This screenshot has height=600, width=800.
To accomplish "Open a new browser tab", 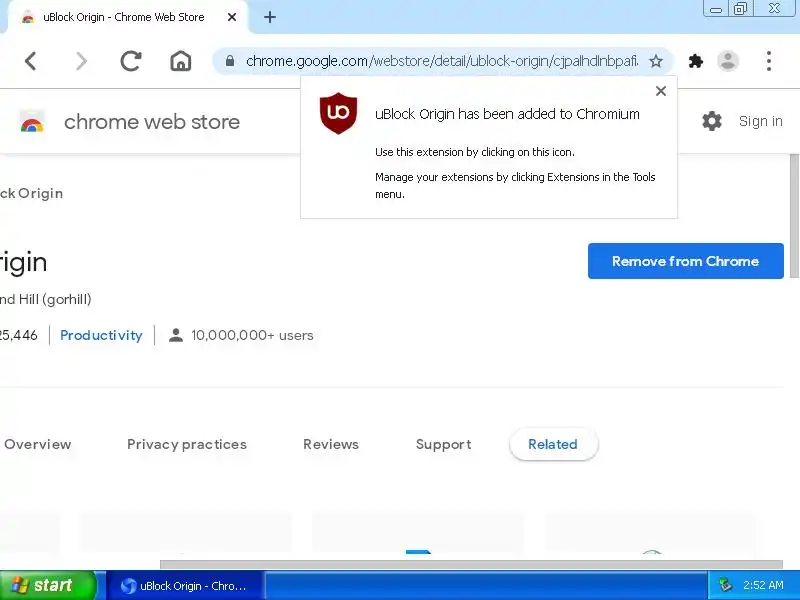I will click(270, 17).
